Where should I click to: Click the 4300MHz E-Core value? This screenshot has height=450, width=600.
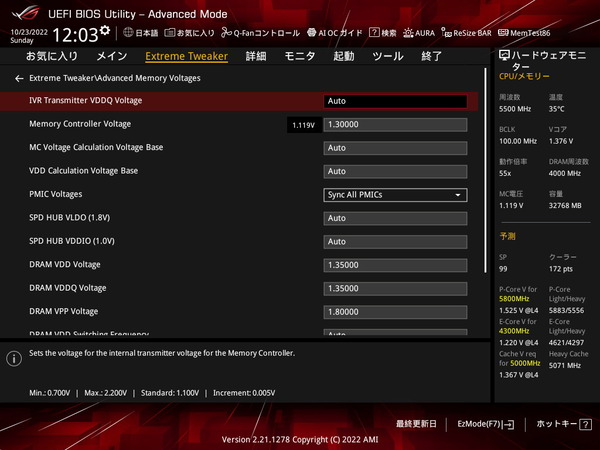pos(514,331)
